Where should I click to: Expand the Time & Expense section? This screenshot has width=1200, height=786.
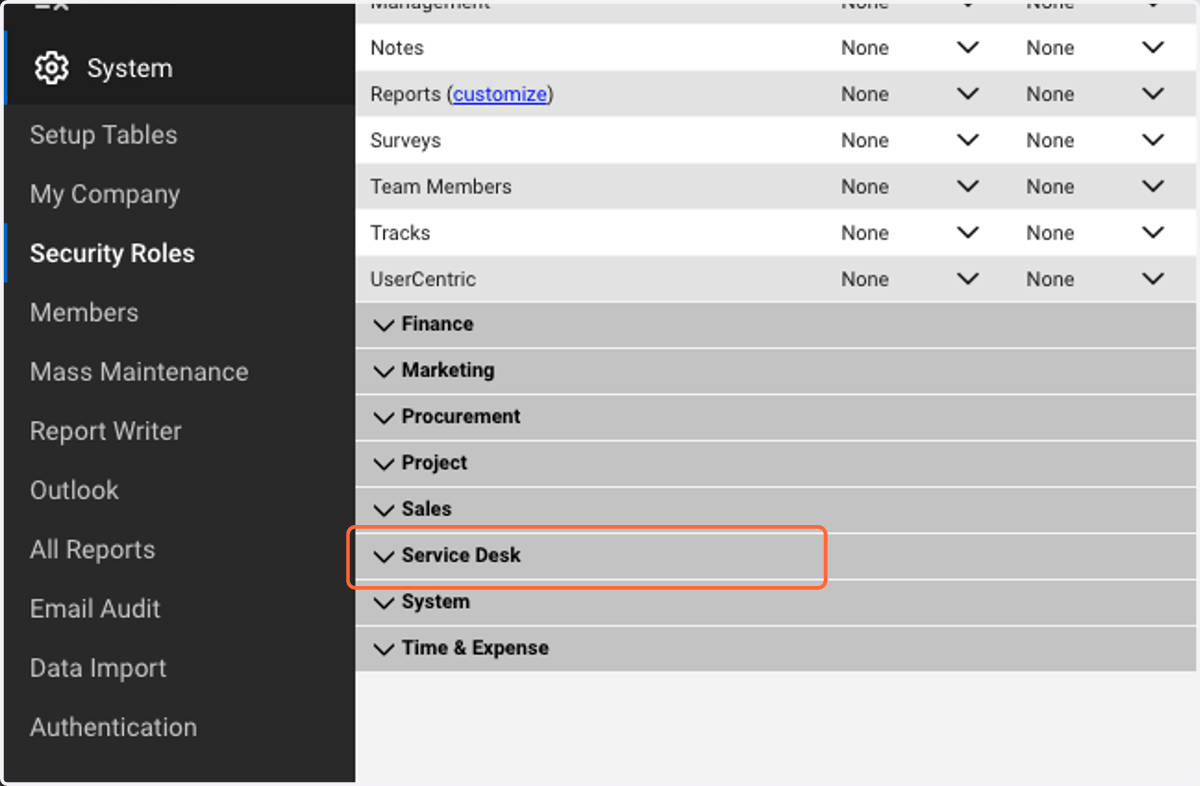[776, 648]
